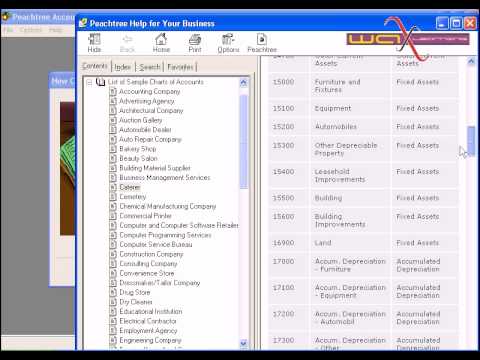Open Computer Programming Services topic
This screenshot has height=360, width=480.
coord(165,235)
